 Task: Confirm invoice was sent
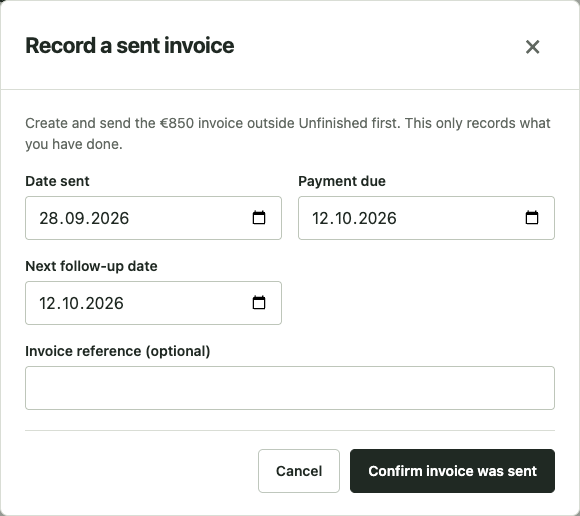coord(452,471)
